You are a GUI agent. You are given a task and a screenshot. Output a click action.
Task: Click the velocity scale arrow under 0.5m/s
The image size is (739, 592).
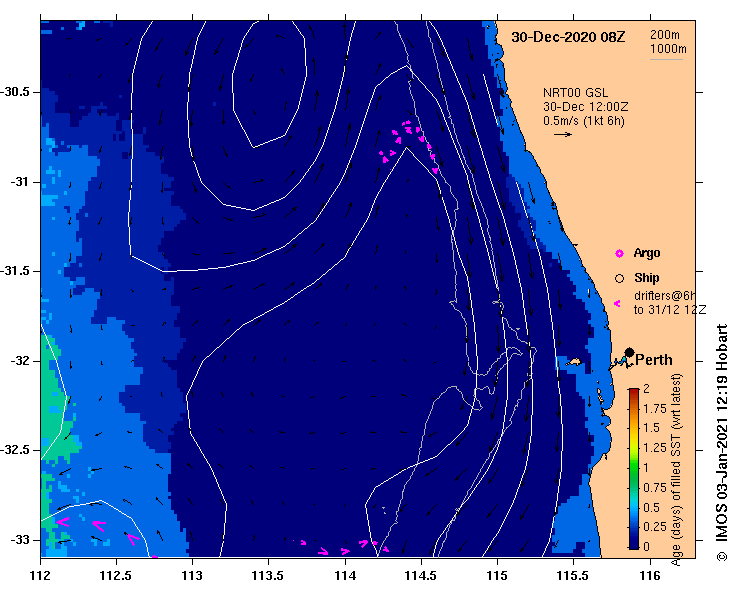[x=563, y=134]
